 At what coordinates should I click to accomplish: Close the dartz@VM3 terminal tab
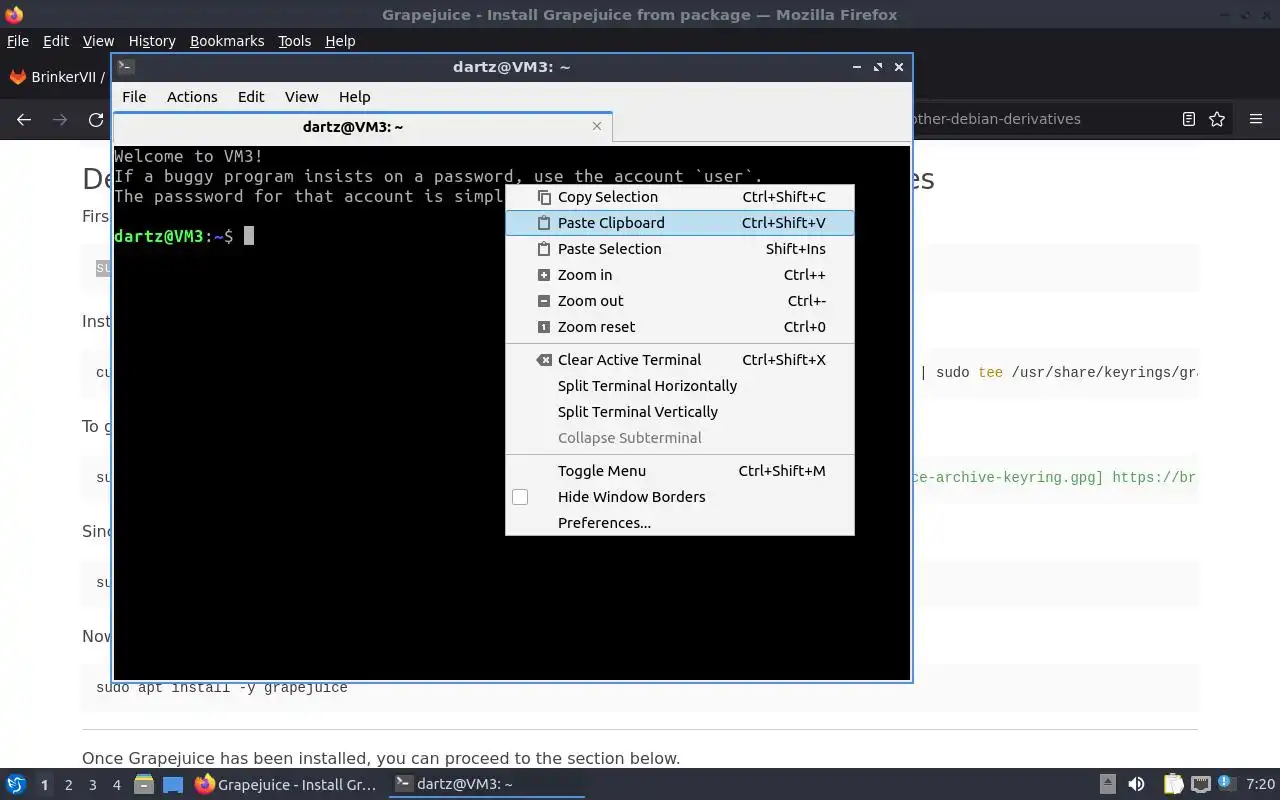[597, 126]
